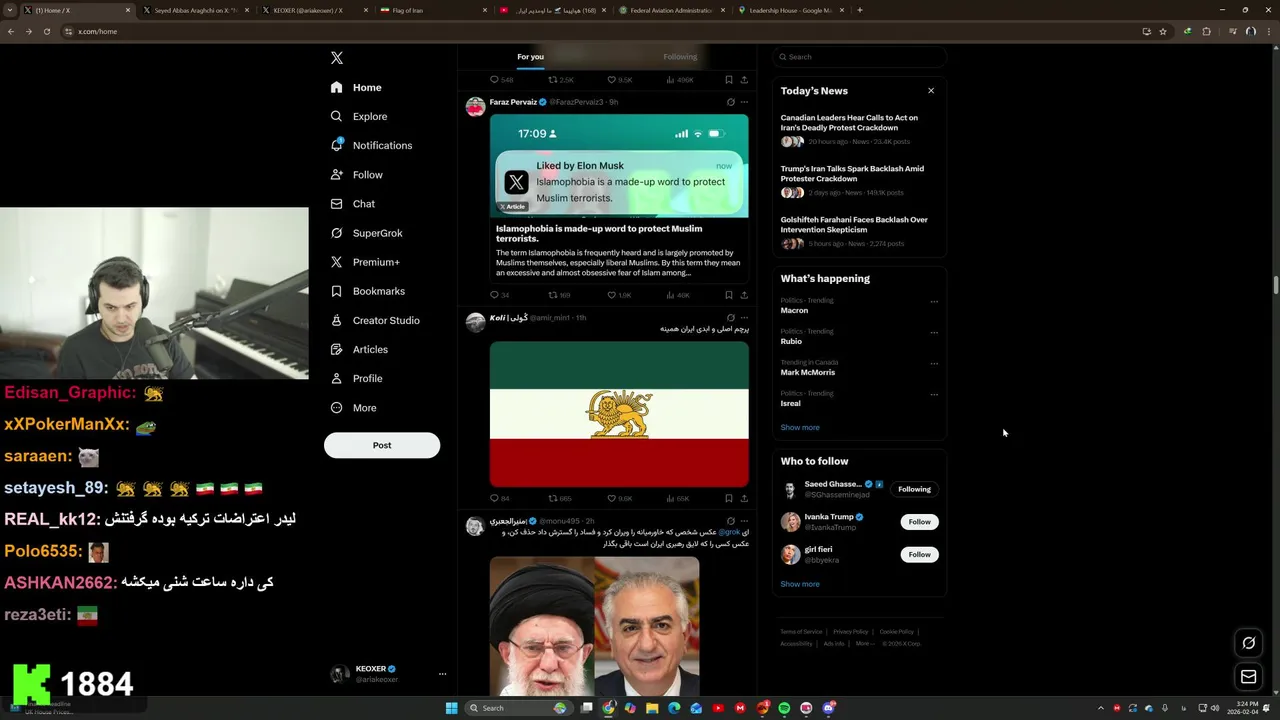Screen dimensions: 1280x720
Task: Switch to the Following timeline tab
Action: [x=680, y=57]
